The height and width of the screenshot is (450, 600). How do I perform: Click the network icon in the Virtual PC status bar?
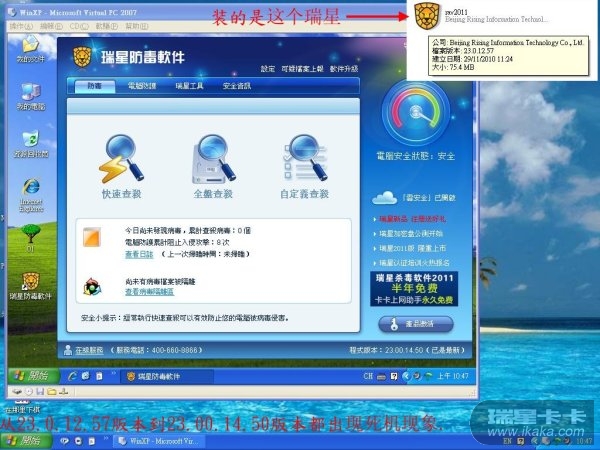coord(64,391)
